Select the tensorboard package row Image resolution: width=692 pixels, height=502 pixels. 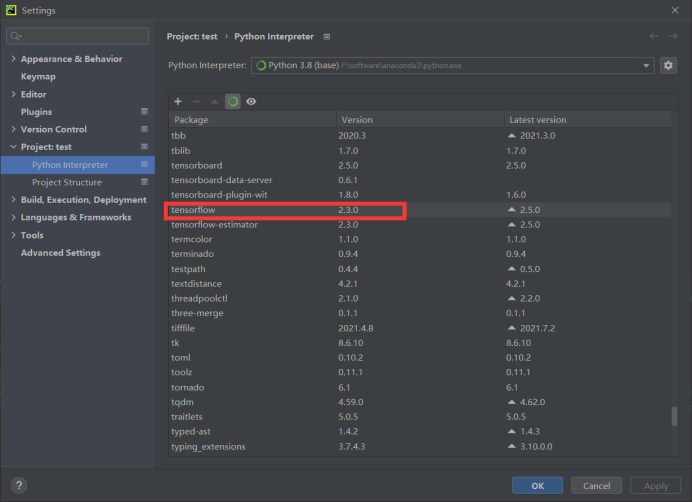420,165
